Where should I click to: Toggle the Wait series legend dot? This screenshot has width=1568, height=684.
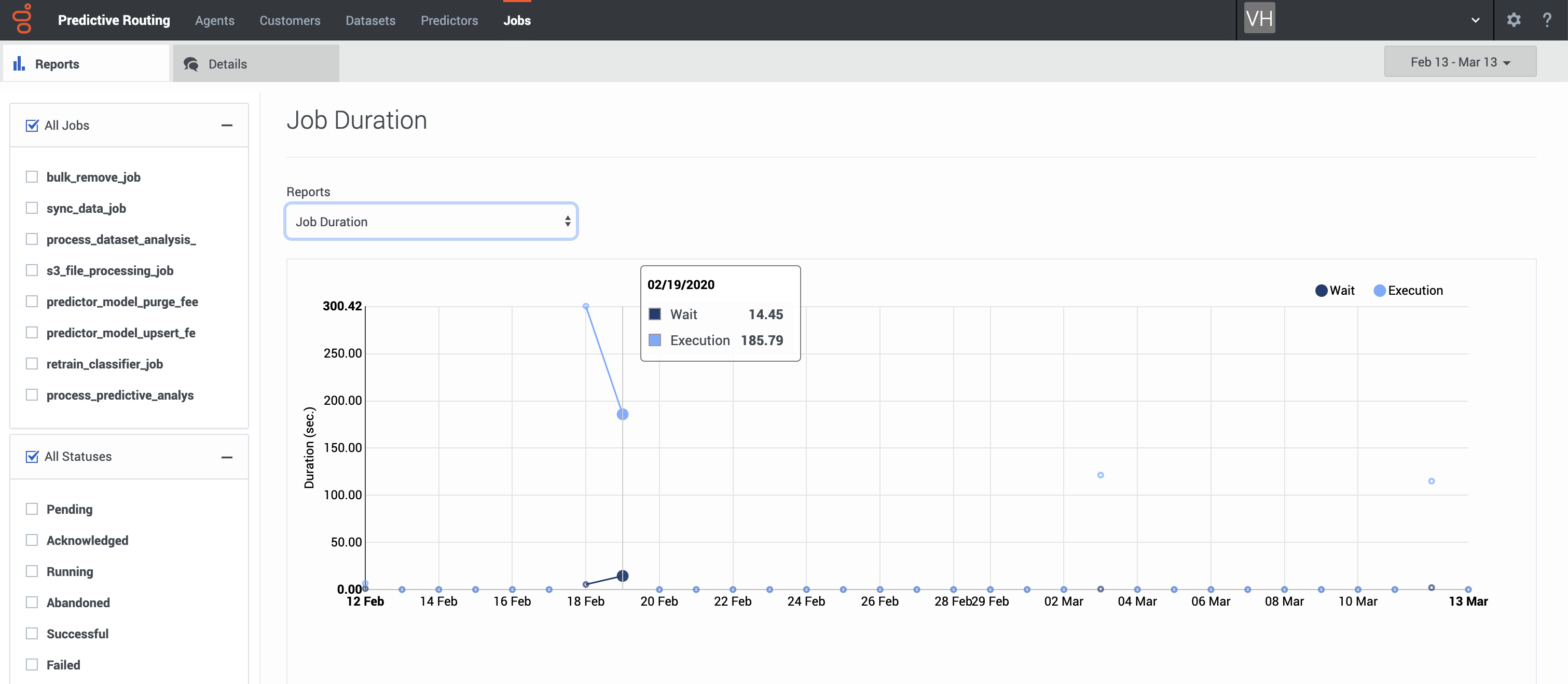1321,291
